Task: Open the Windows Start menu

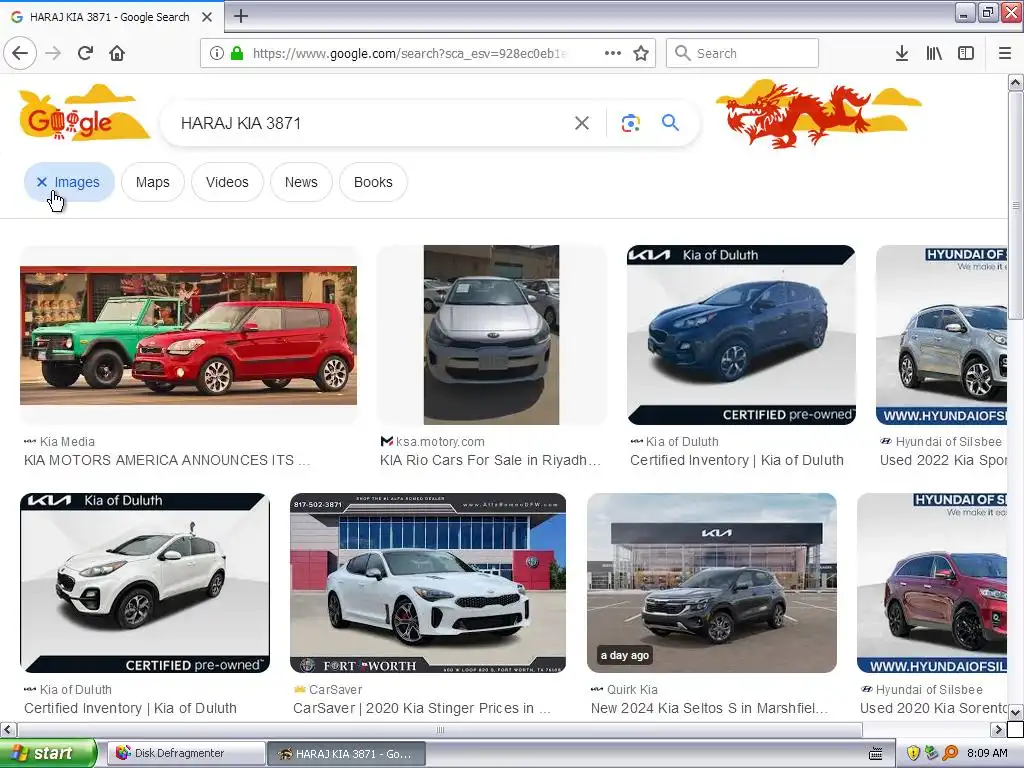Action: coord(48,754)
